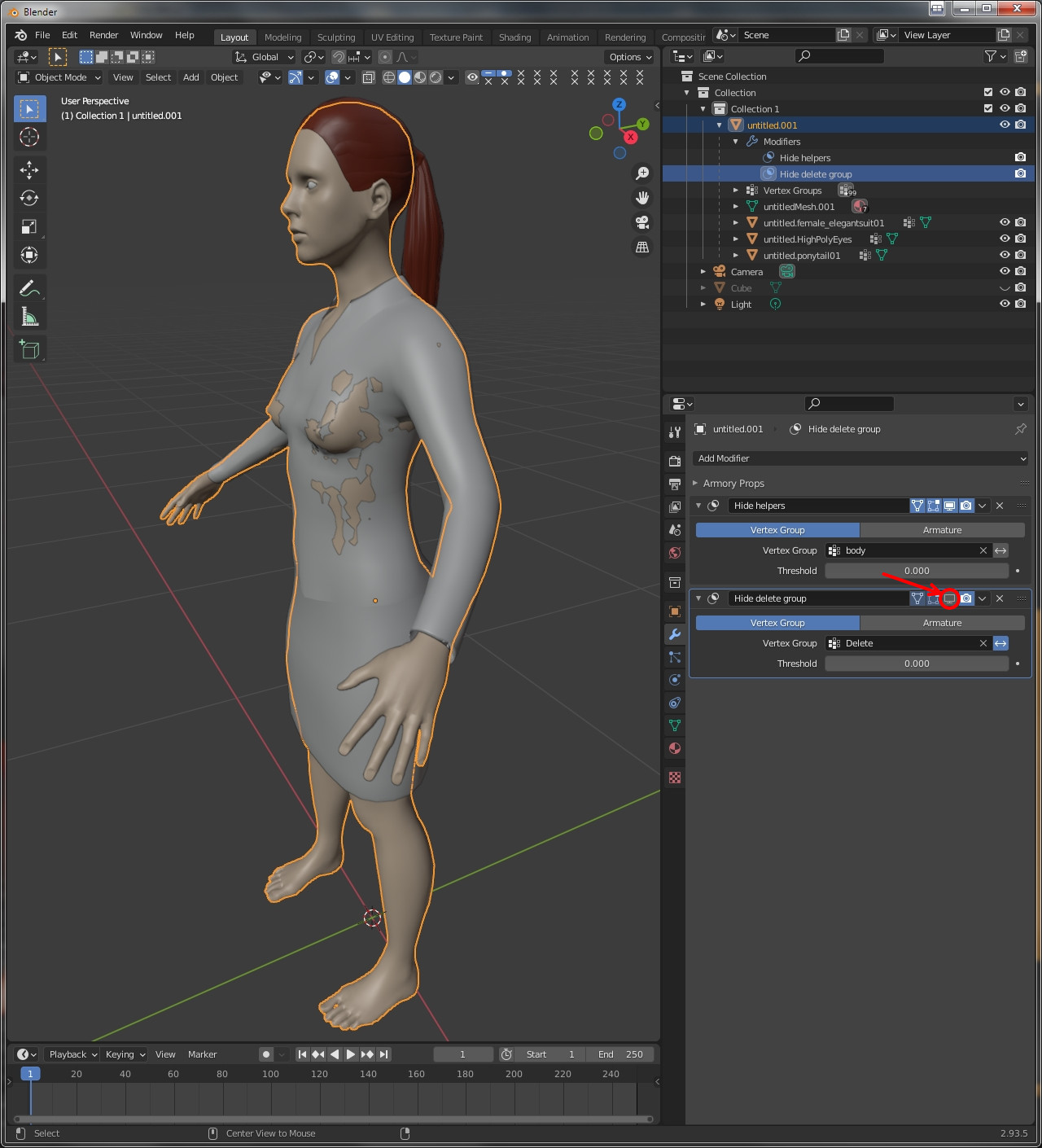Toggle eye visibility of untitled.ponytail01
This screenshot has height=1148, width=1042.
(x=1005, y=255)
